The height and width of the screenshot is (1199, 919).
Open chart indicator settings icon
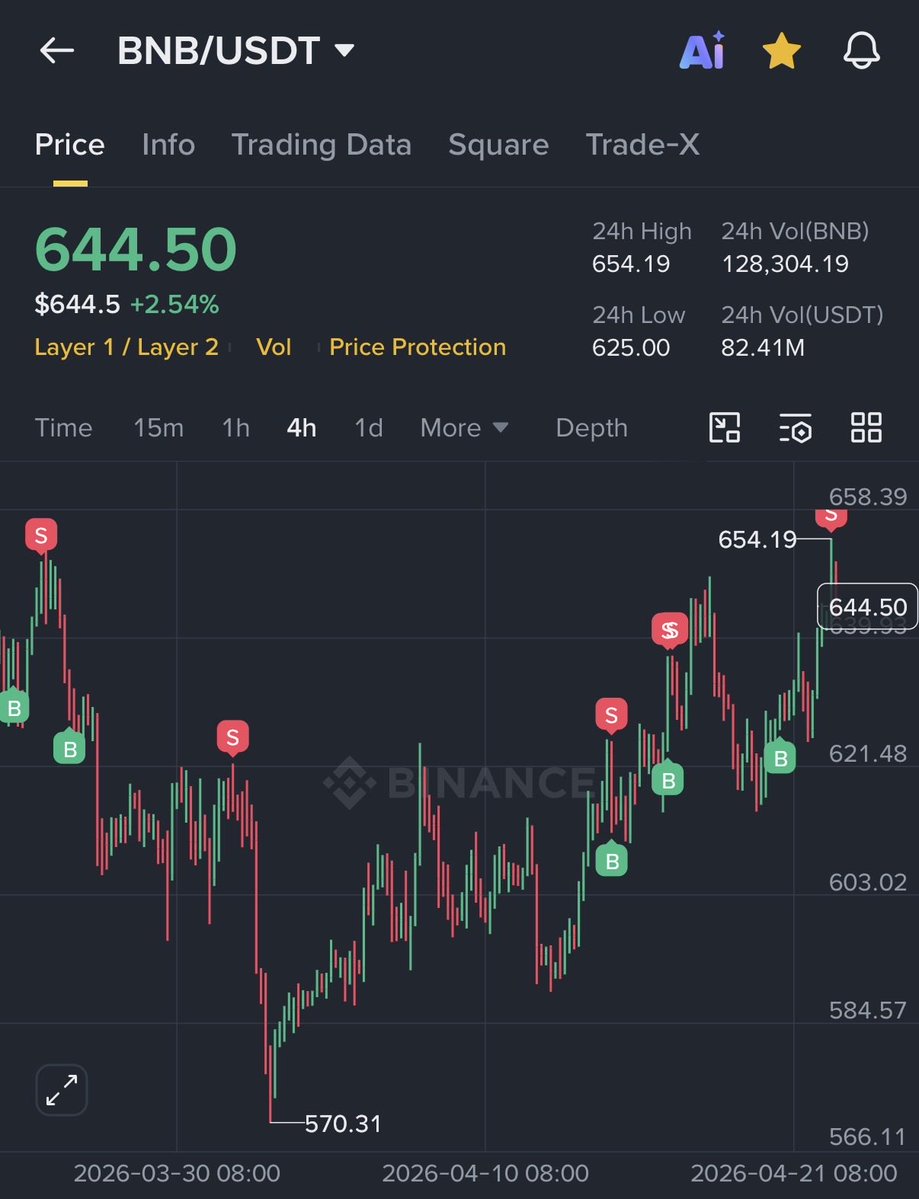pos(795,427)
